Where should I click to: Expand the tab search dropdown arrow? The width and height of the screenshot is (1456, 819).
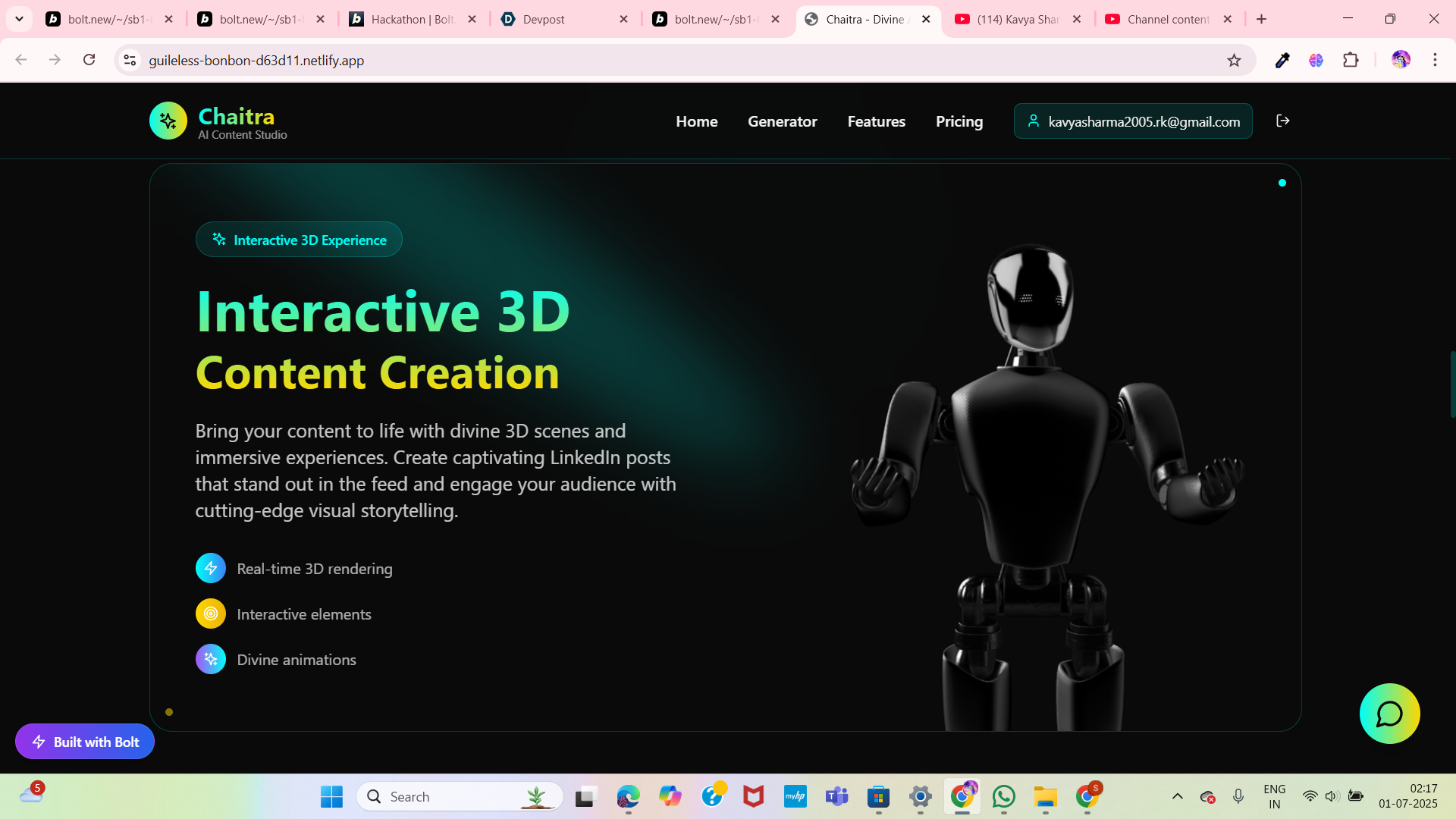(19, 19)
